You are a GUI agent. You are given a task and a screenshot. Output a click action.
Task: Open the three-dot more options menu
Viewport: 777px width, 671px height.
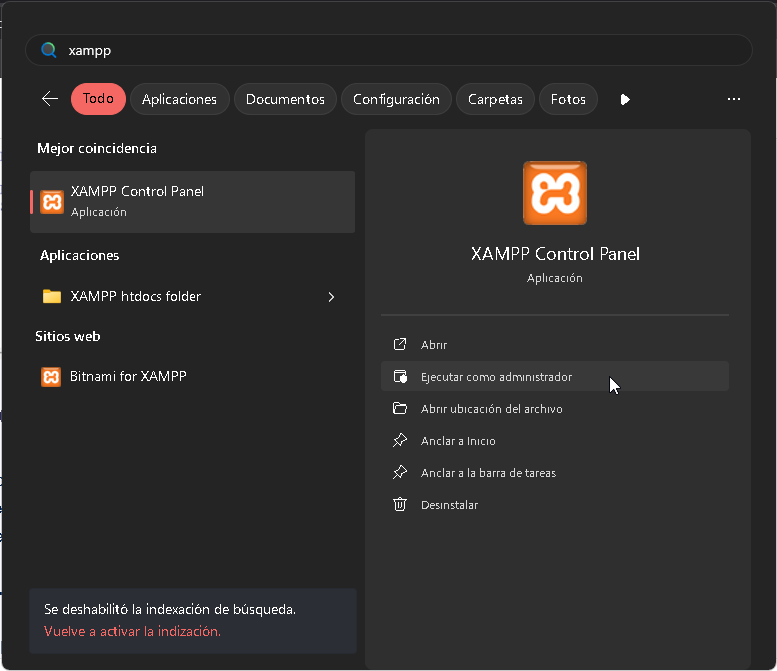tap(734, 99)
